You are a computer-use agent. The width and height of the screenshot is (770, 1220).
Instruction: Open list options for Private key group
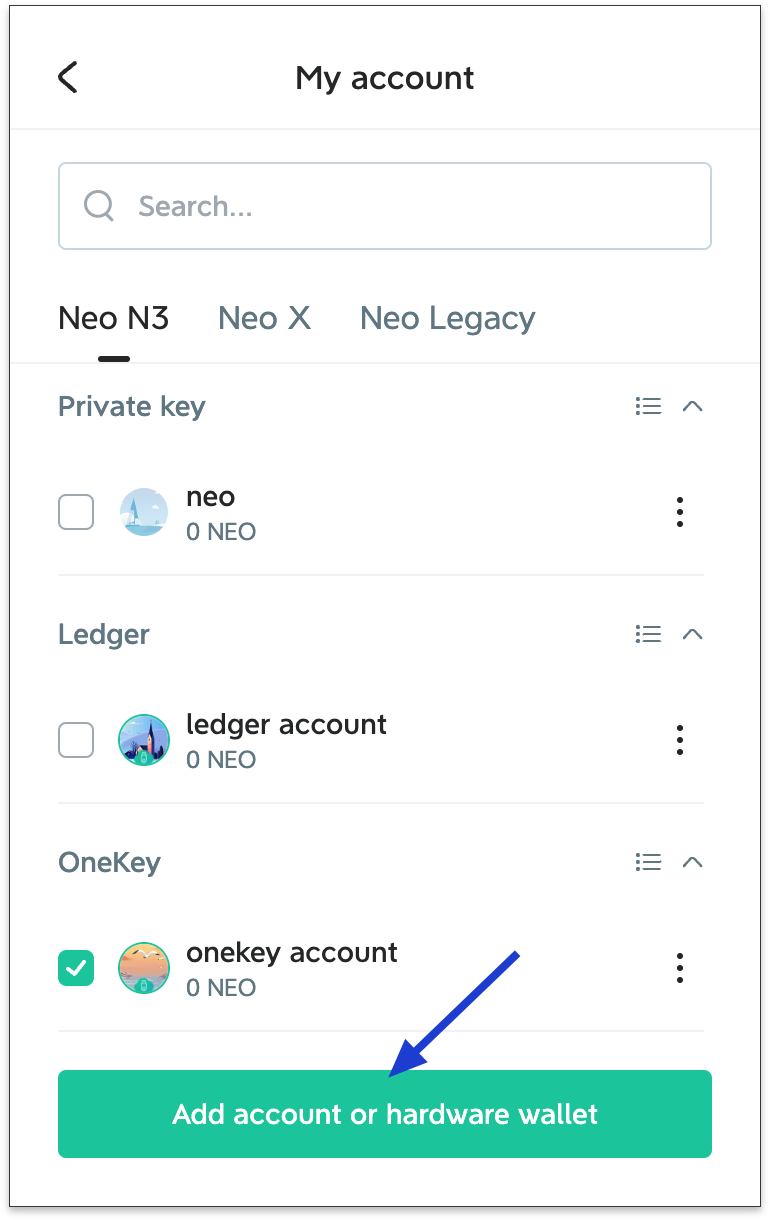point(648,406)
